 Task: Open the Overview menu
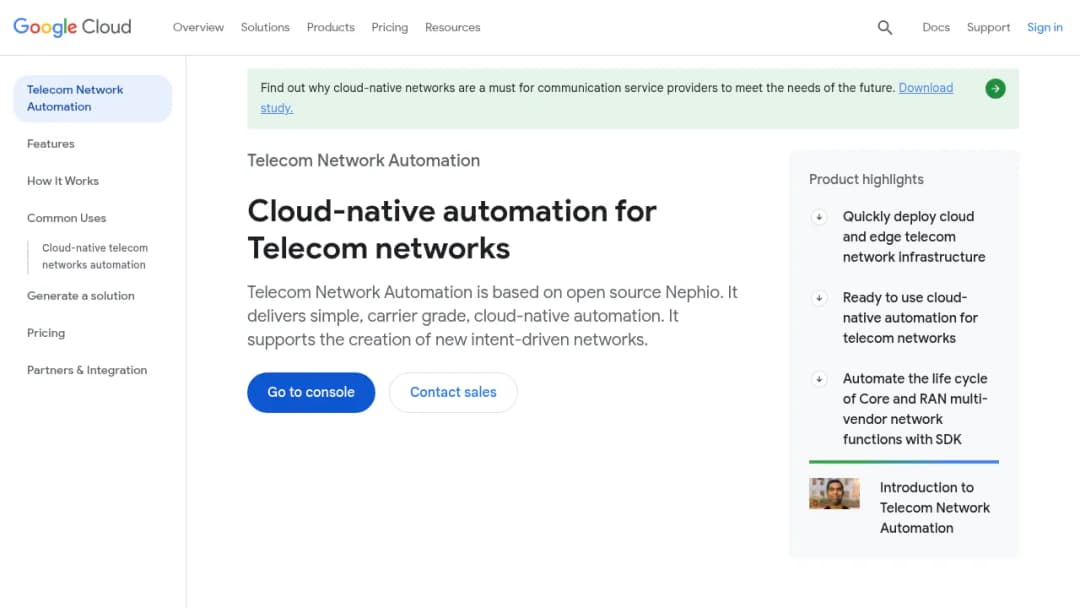point(198,27)
